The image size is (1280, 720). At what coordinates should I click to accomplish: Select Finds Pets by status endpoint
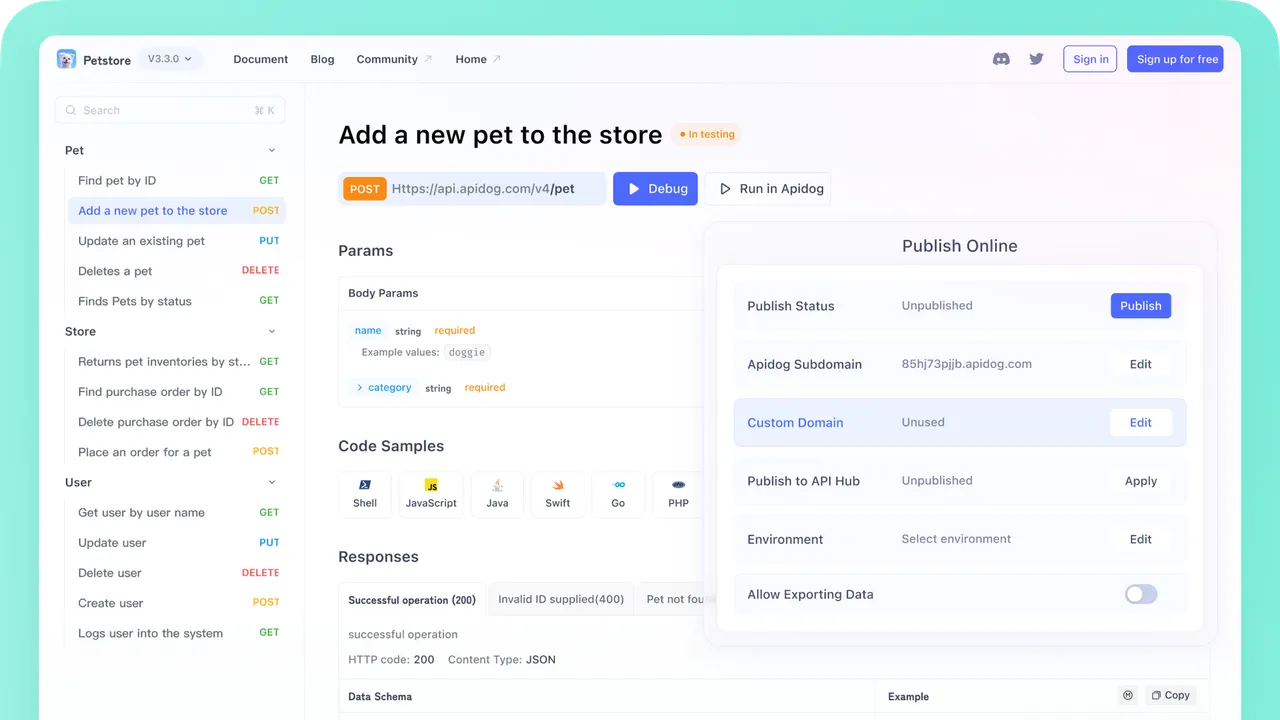177,301
